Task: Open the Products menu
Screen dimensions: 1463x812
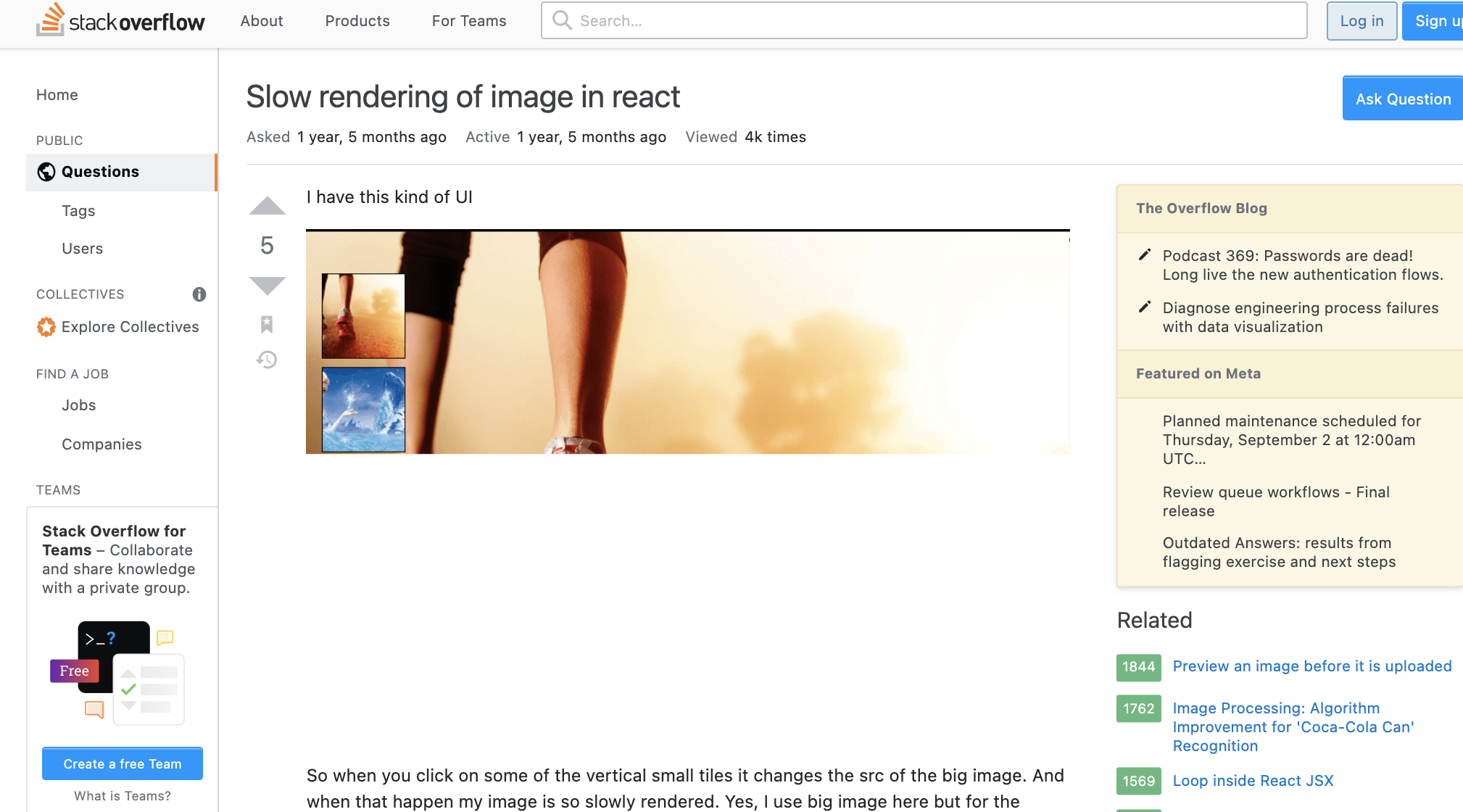Action: (x=357, y=21)
